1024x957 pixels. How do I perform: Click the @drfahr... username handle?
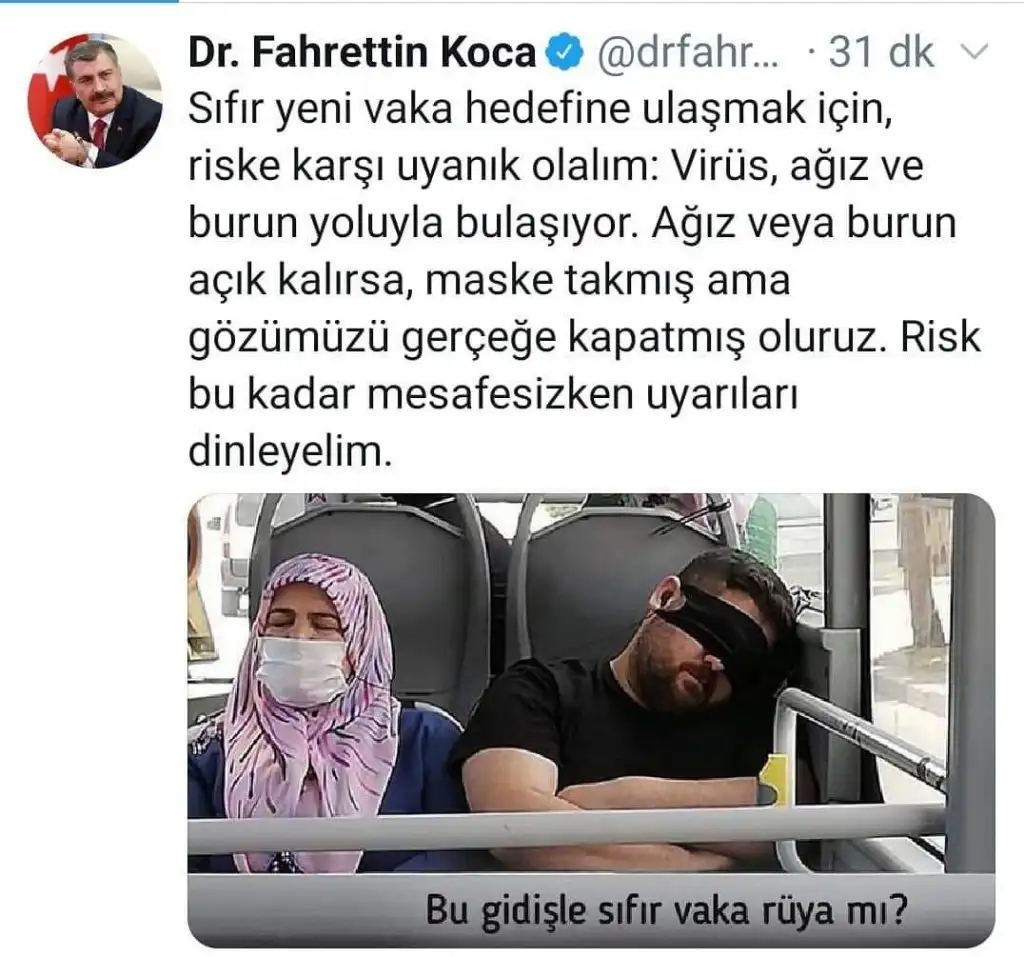click(x=688, y=54)
